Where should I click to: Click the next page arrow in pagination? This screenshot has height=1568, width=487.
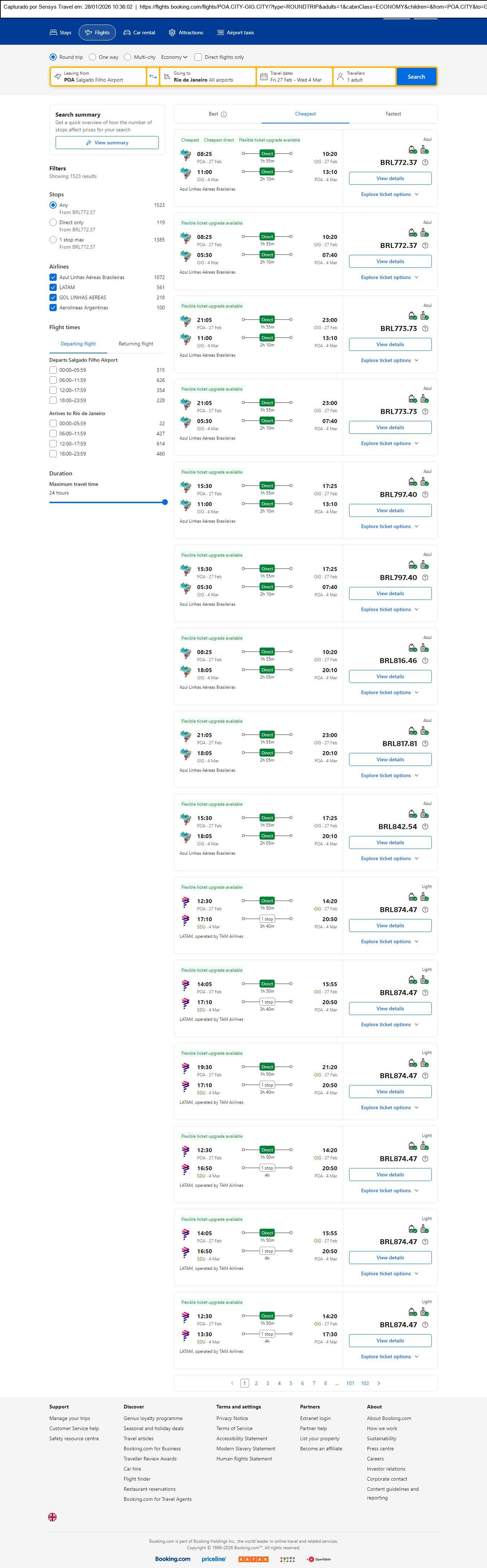pyautogui.click(x=379, y=1383)
